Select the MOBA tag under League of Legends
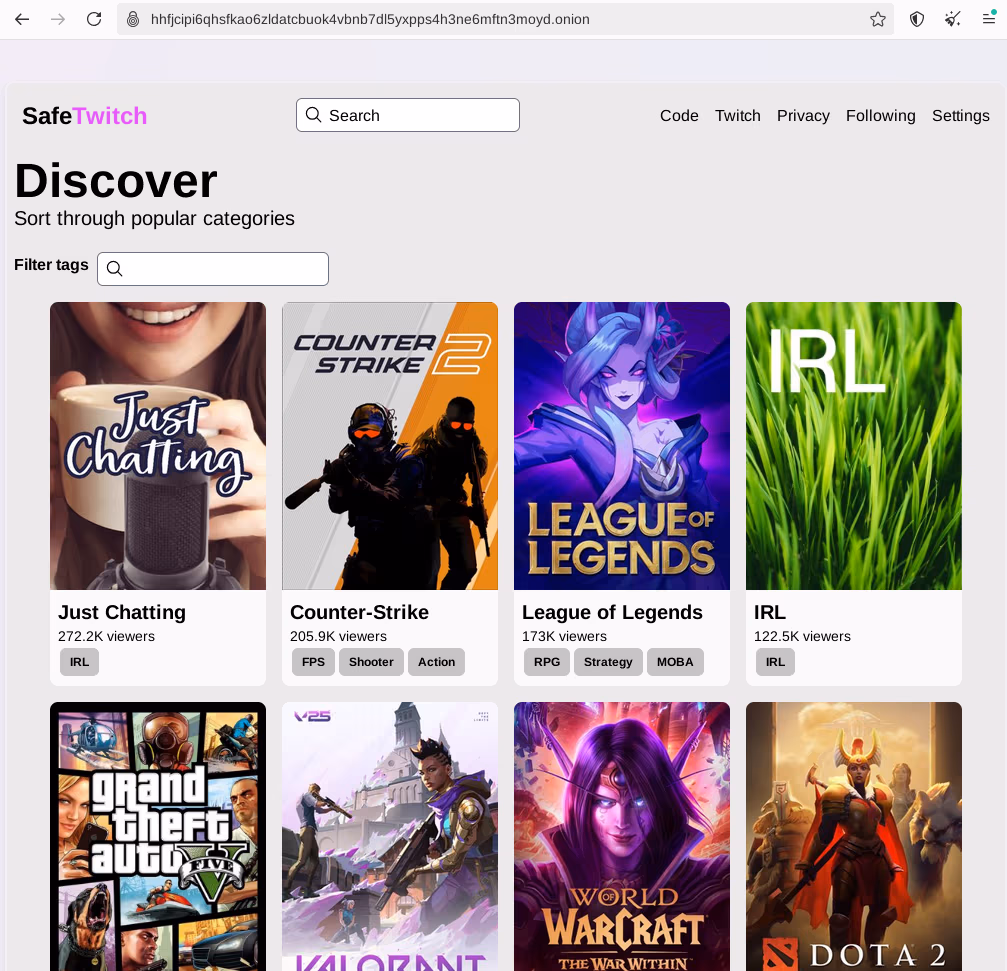This screenshot has height=971, width=1007. (x=675, y=662)
